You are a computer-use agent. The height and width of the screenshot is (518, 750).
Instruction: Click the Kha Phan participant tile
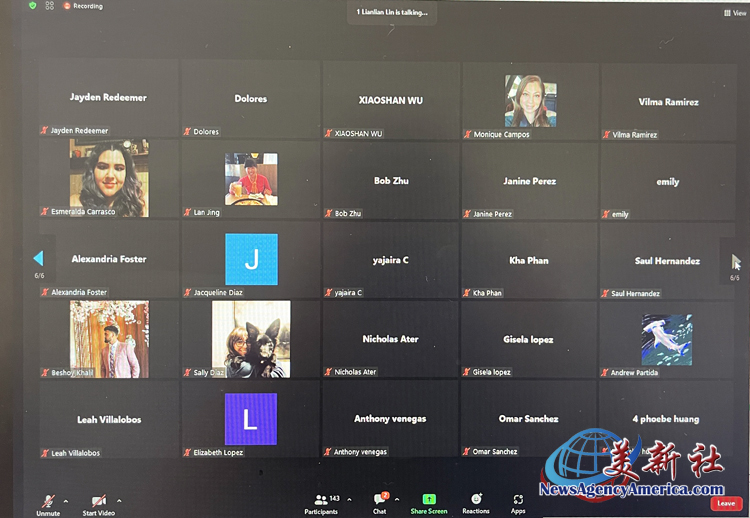click(x=529, y=261)
